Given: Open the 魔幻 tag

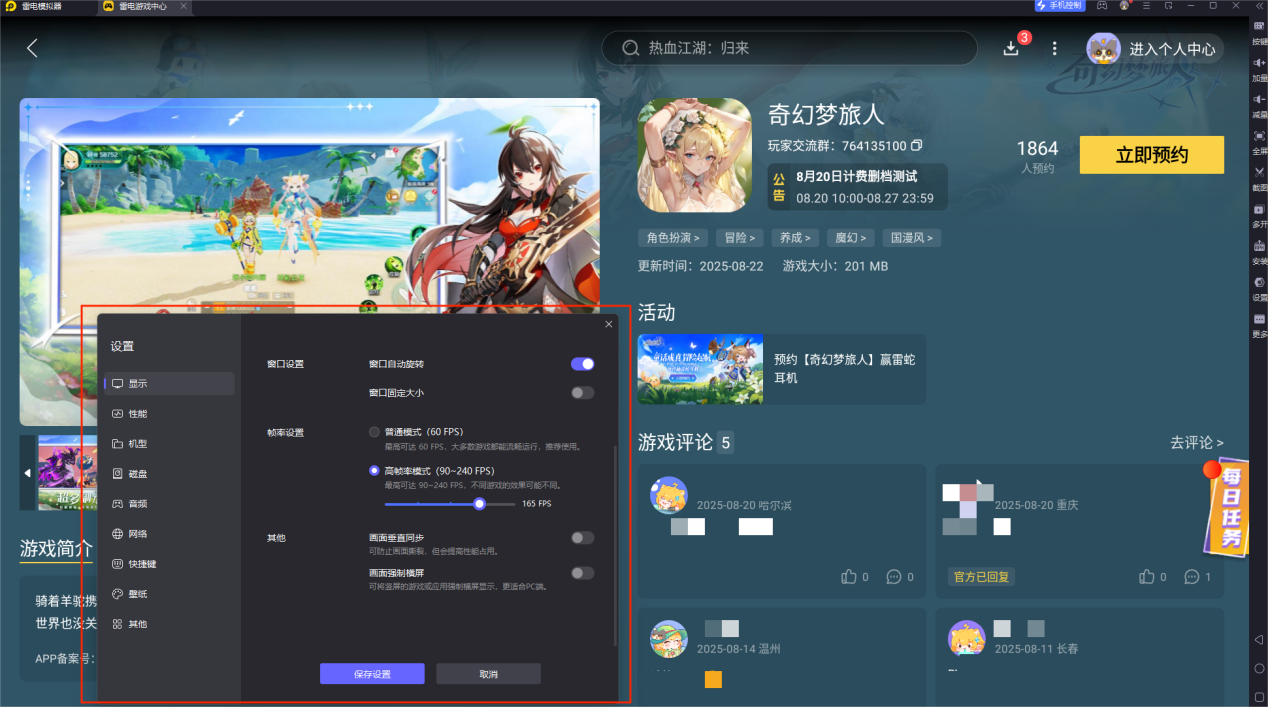Looking at the screenshot, I should [x=852, y=238].
